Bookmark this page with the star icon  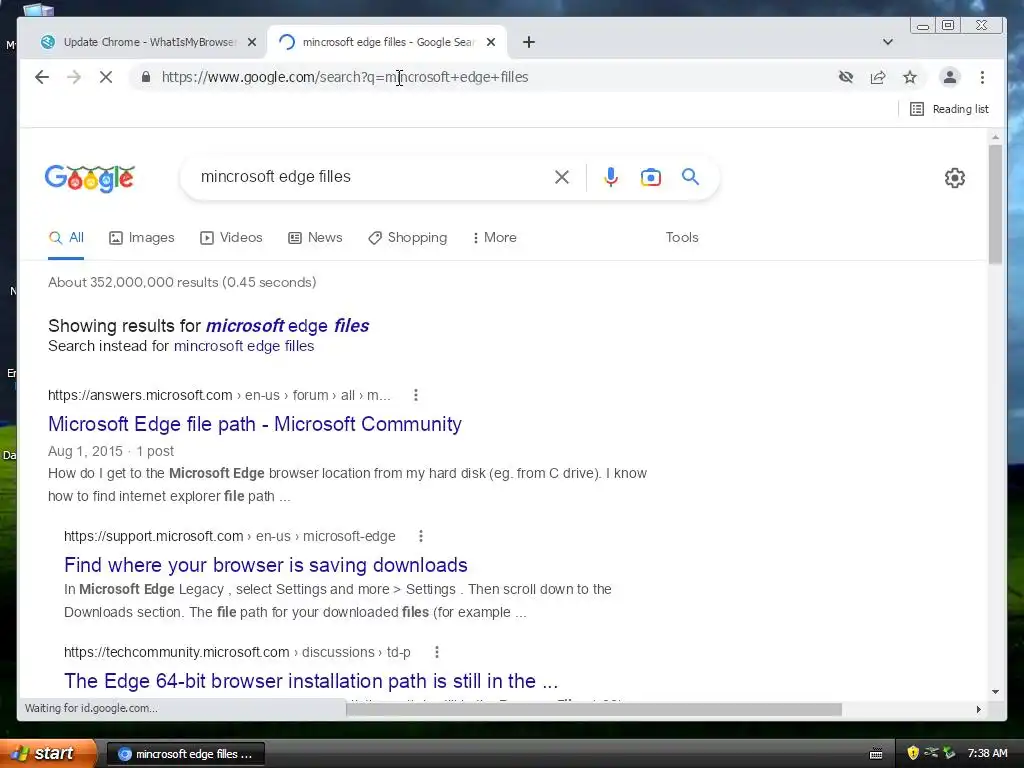910,77
